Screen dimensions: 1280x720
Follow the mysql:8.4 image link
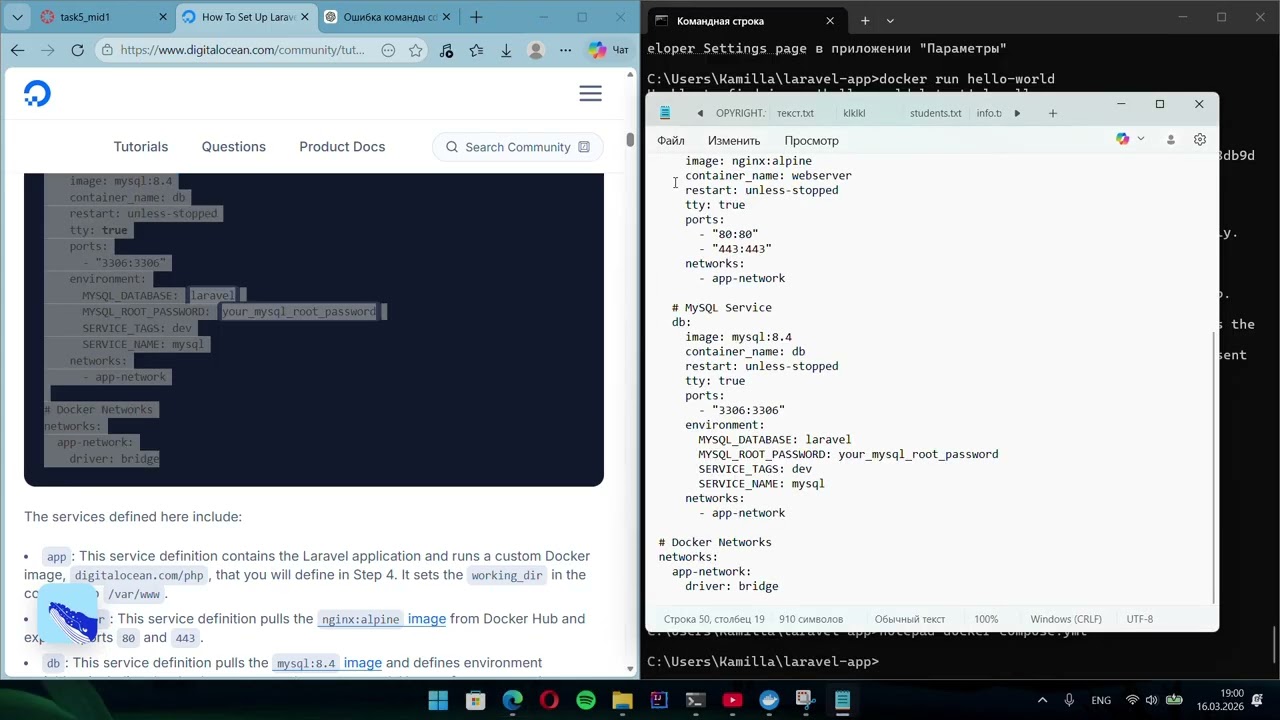tap(327, 663)
